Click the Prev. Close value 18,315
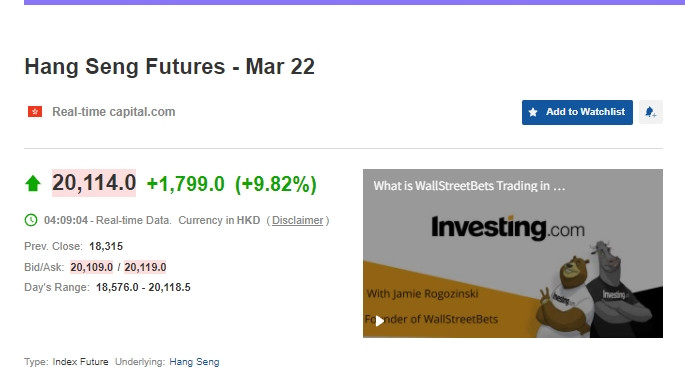 106,246
